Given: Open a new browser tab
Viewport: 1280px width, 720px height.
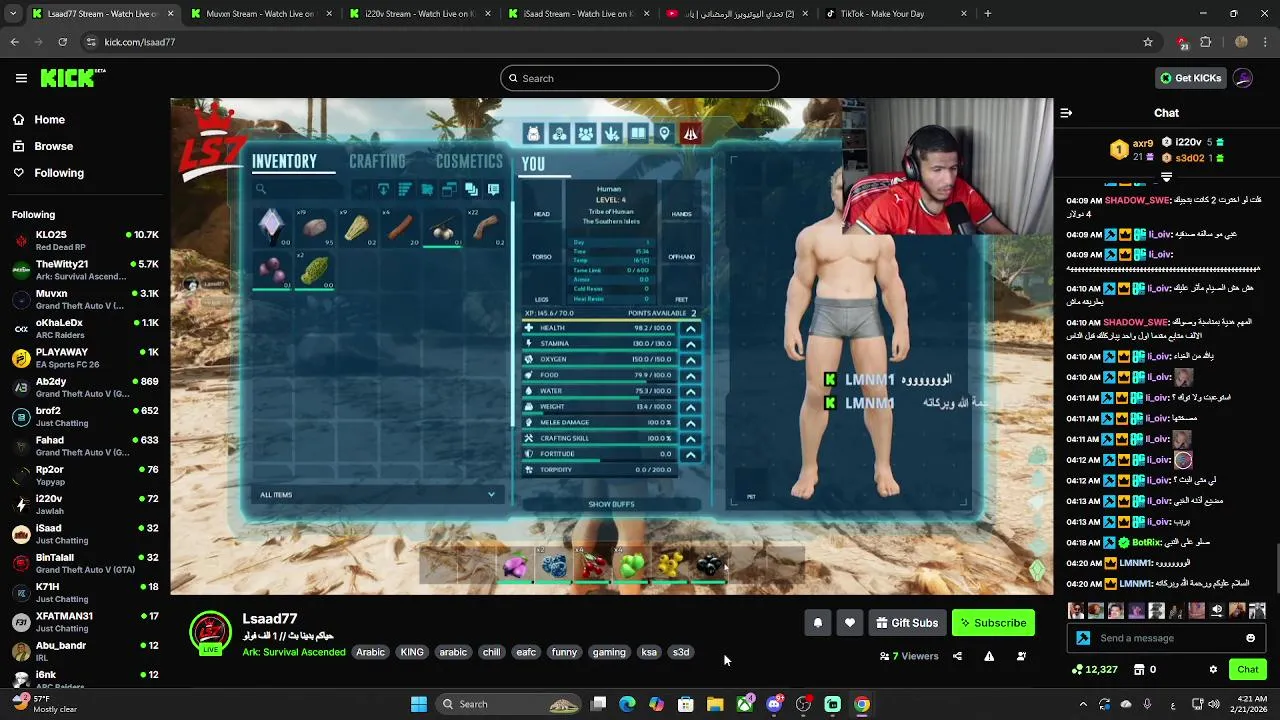Looking at the screenshot, I should [987, 14].
